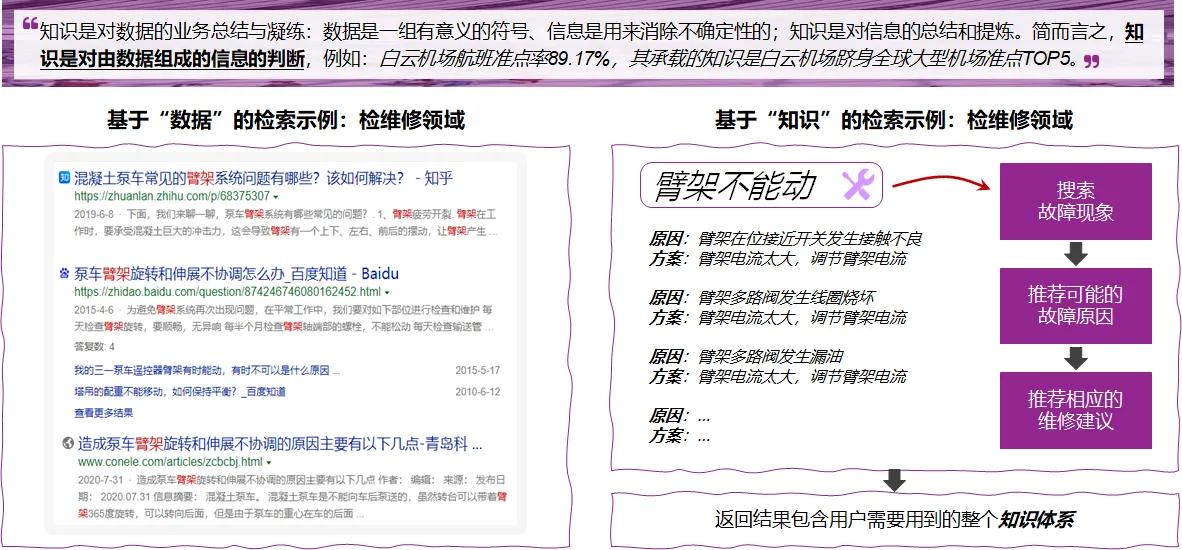1182x550 pixels.
Task: Open the result 泵车臂架旋转和伸展不协调怎么办_百度知道
Action: coord(237,273)
